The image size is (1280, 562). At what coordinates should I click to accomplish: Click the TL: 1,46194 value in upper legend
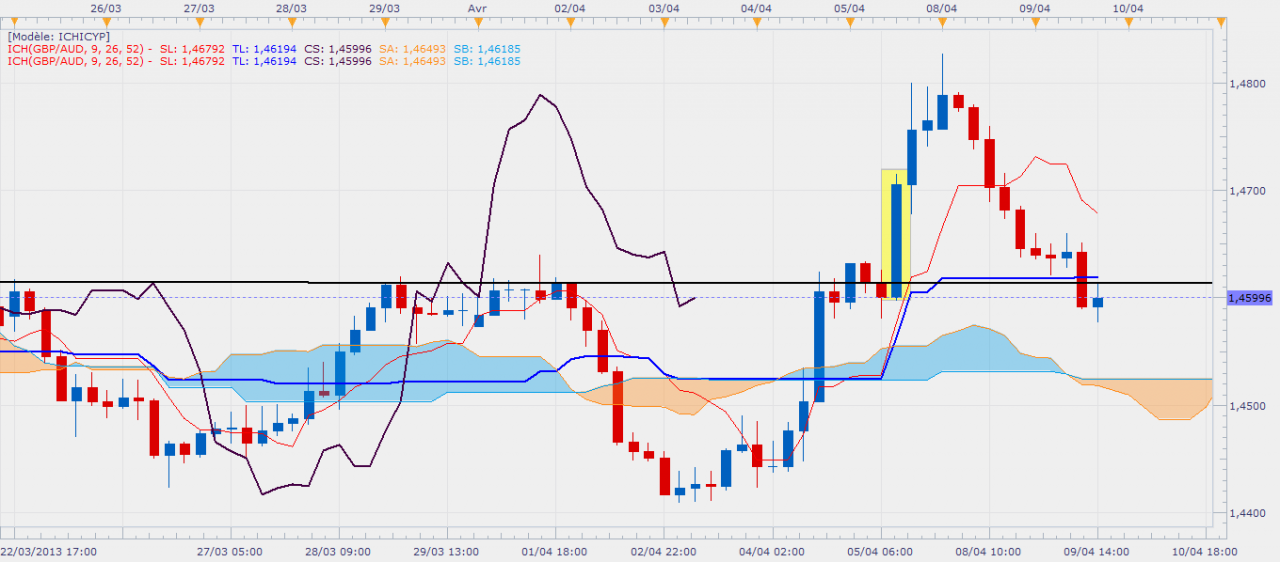(x=265, y=48)
